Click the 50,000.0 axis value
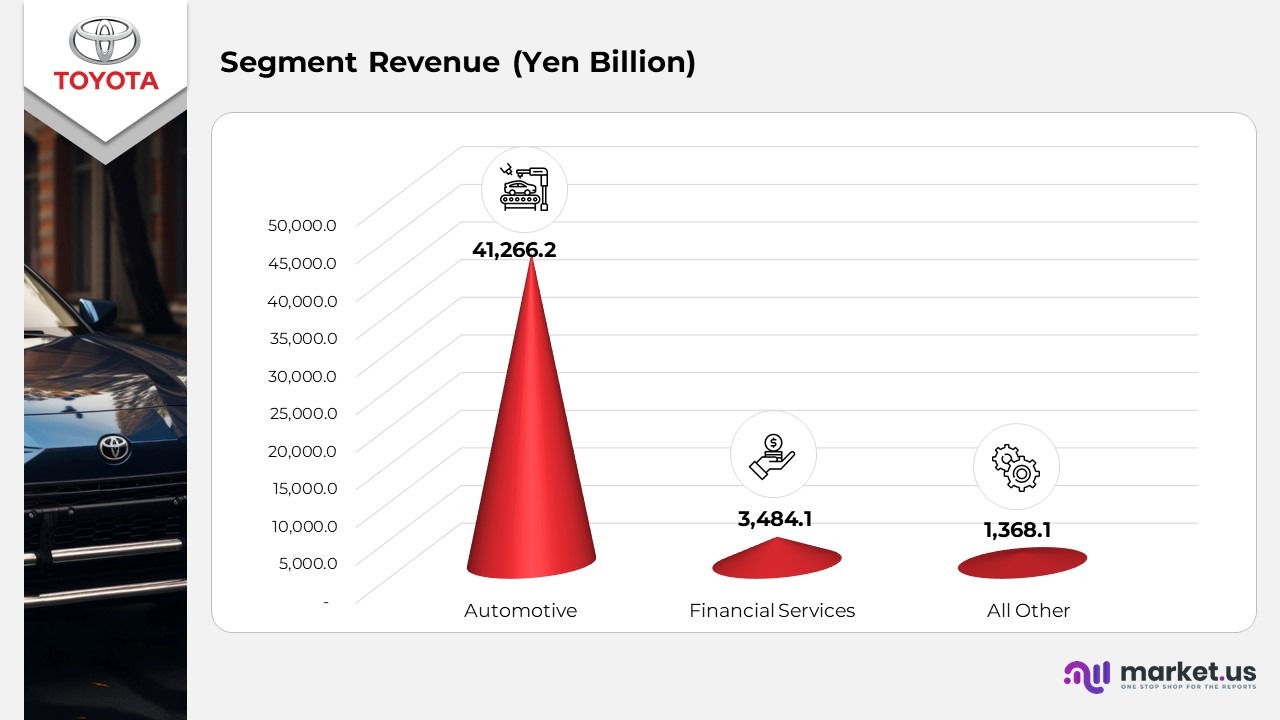 302,225
